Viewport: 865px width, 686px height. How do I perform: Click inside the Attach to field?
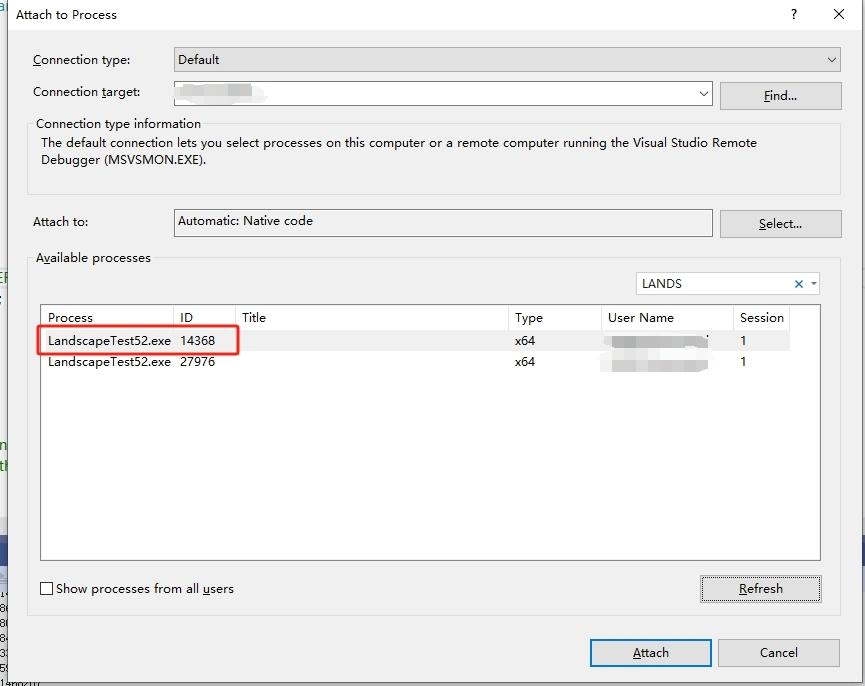coord(443,222)
